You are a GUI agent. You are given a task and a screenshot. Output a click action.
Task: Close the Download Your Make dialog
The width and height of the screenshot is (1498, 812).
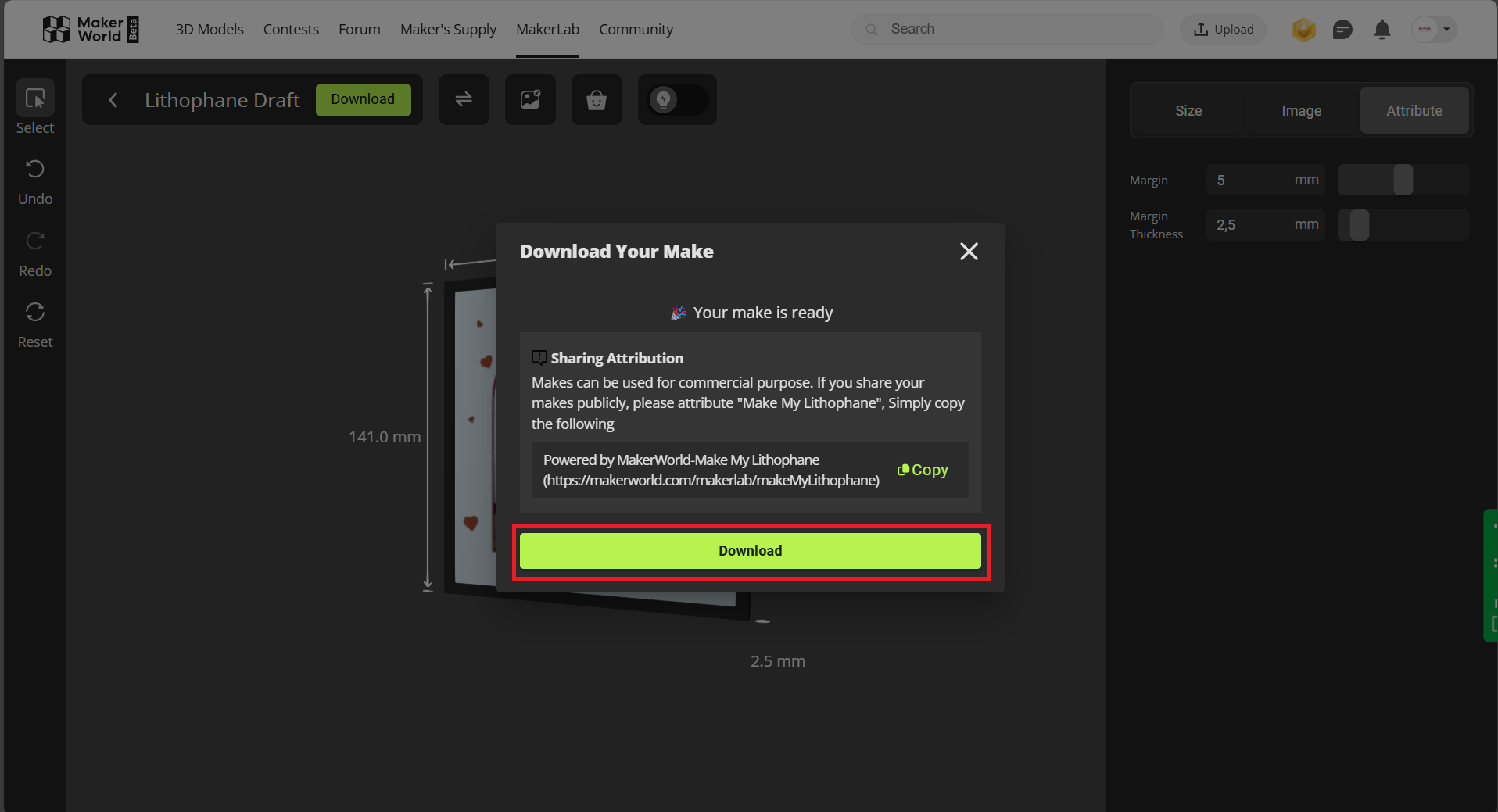[969, 252]
